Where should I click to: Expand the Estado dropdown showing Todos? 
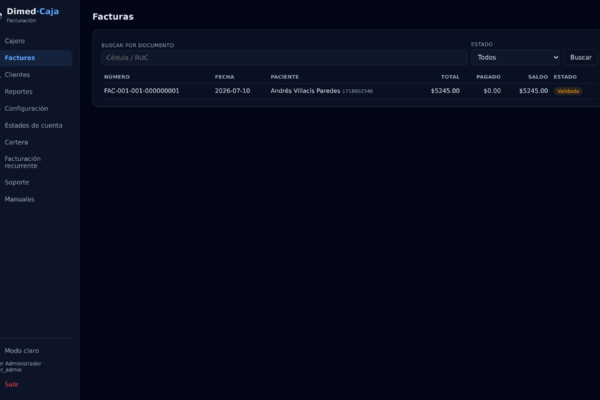pos(515,57)
